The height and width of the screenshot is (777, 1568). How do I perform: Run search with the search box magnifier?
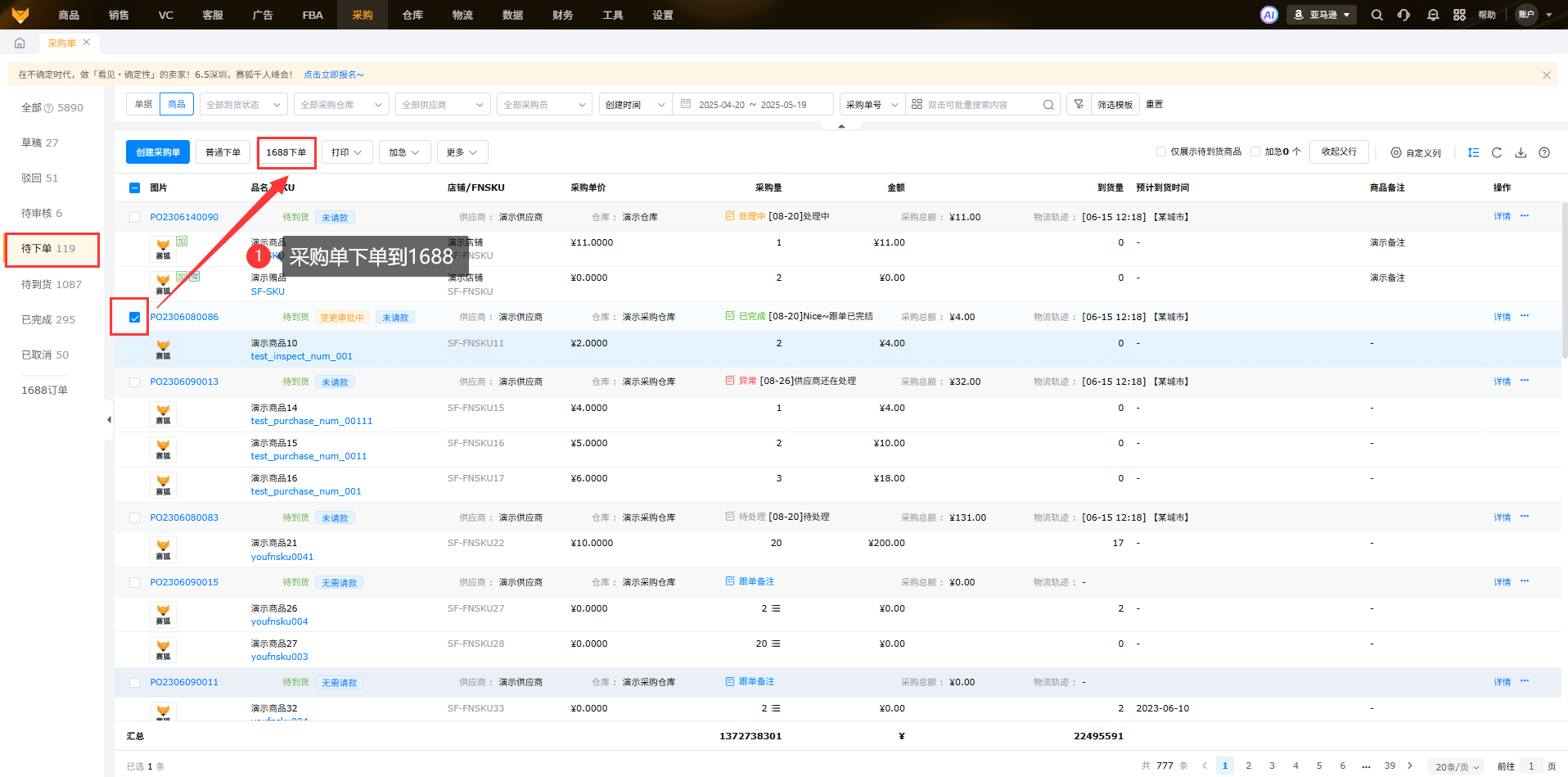(1048, 105)
